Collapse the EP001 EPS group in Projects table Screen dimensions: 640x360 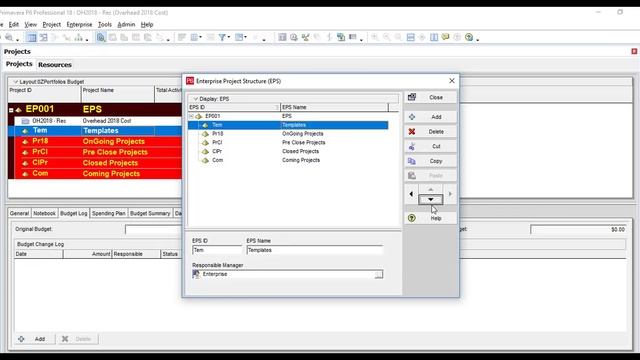tap(11, 110)
